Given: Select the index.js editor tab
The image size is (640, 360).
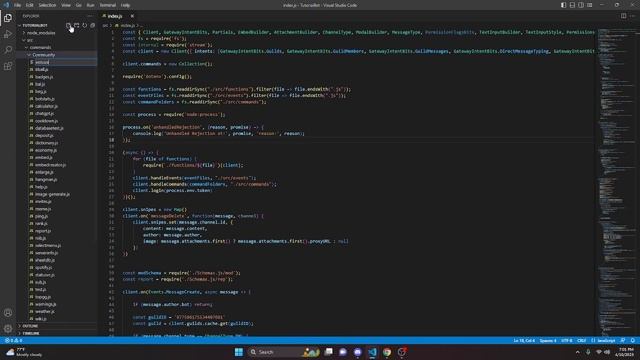Looking at the screenshot, I should coord(116,16).
